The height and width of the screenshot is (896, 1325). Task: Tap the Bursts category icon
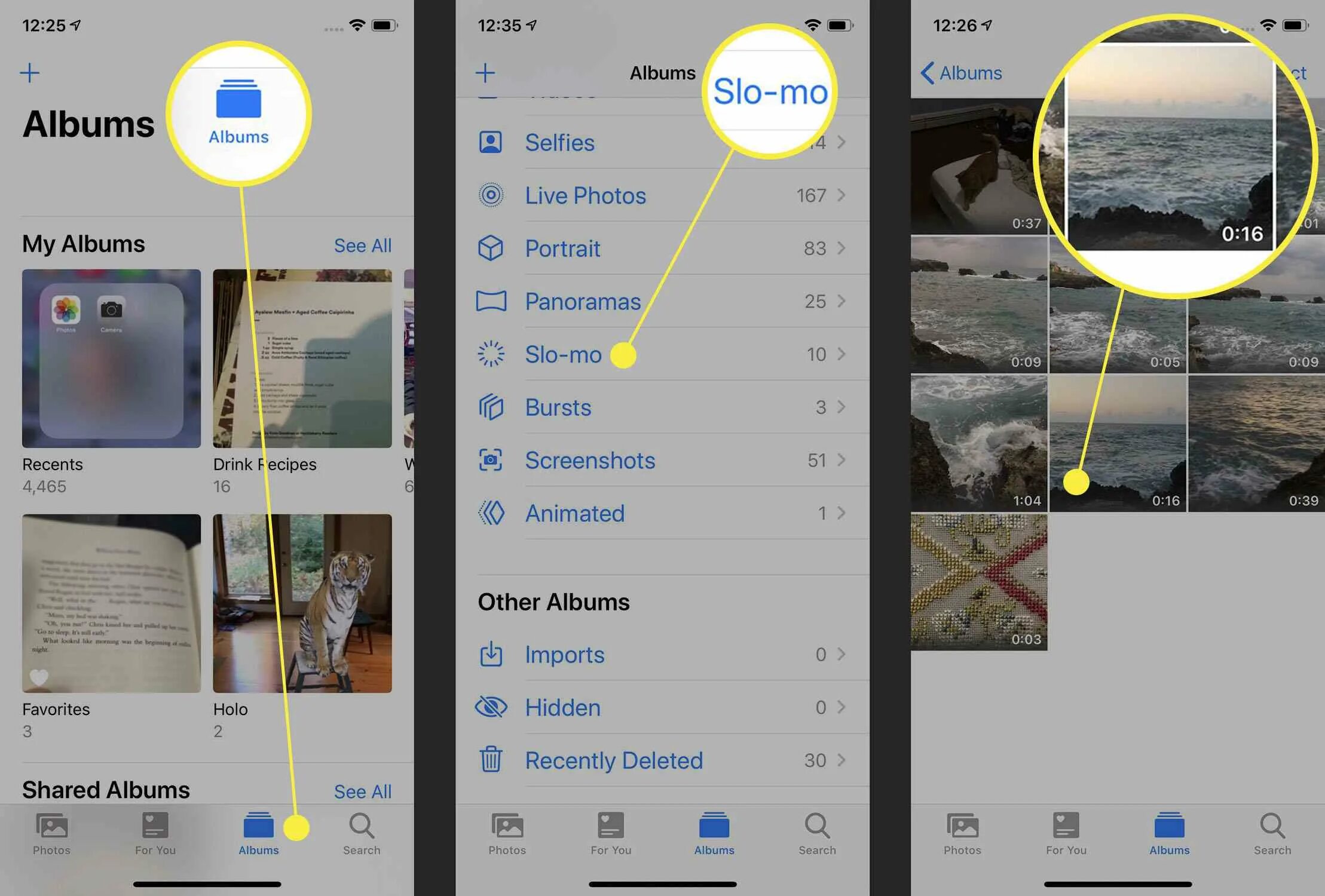[x=493, y=407]
